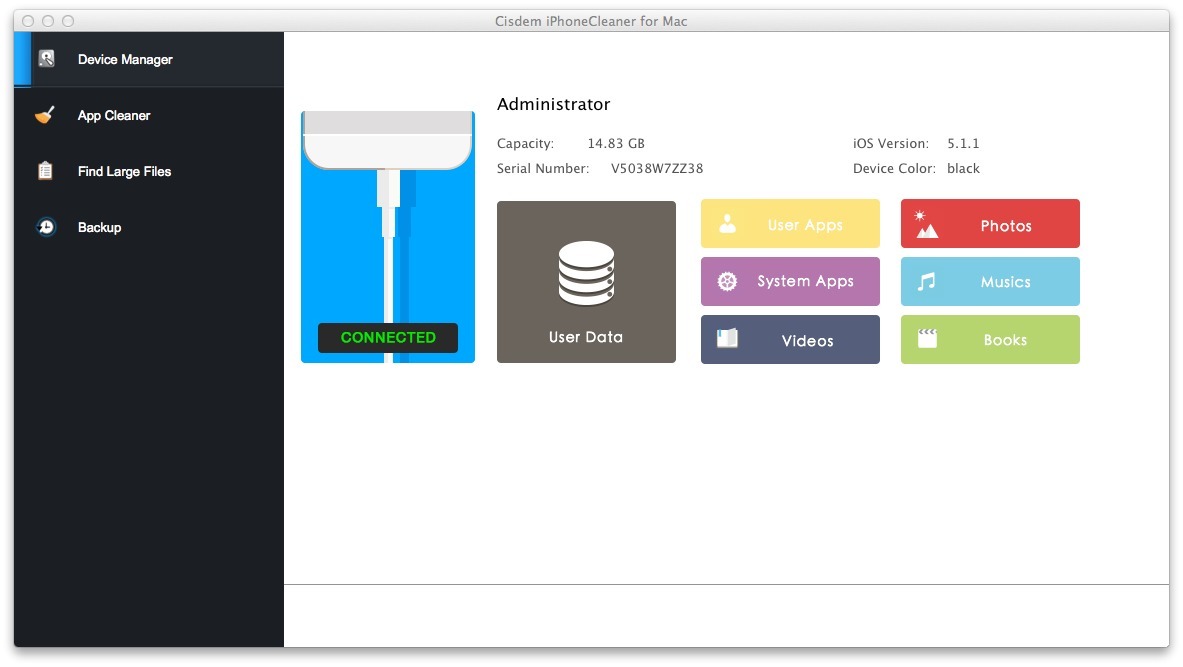Select the Administrator device name

point(553,105)
